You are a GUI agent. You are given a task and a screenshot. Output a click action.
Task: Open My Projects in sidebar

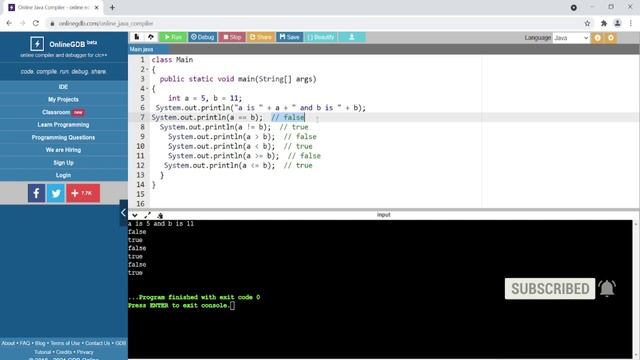[63, 100]
